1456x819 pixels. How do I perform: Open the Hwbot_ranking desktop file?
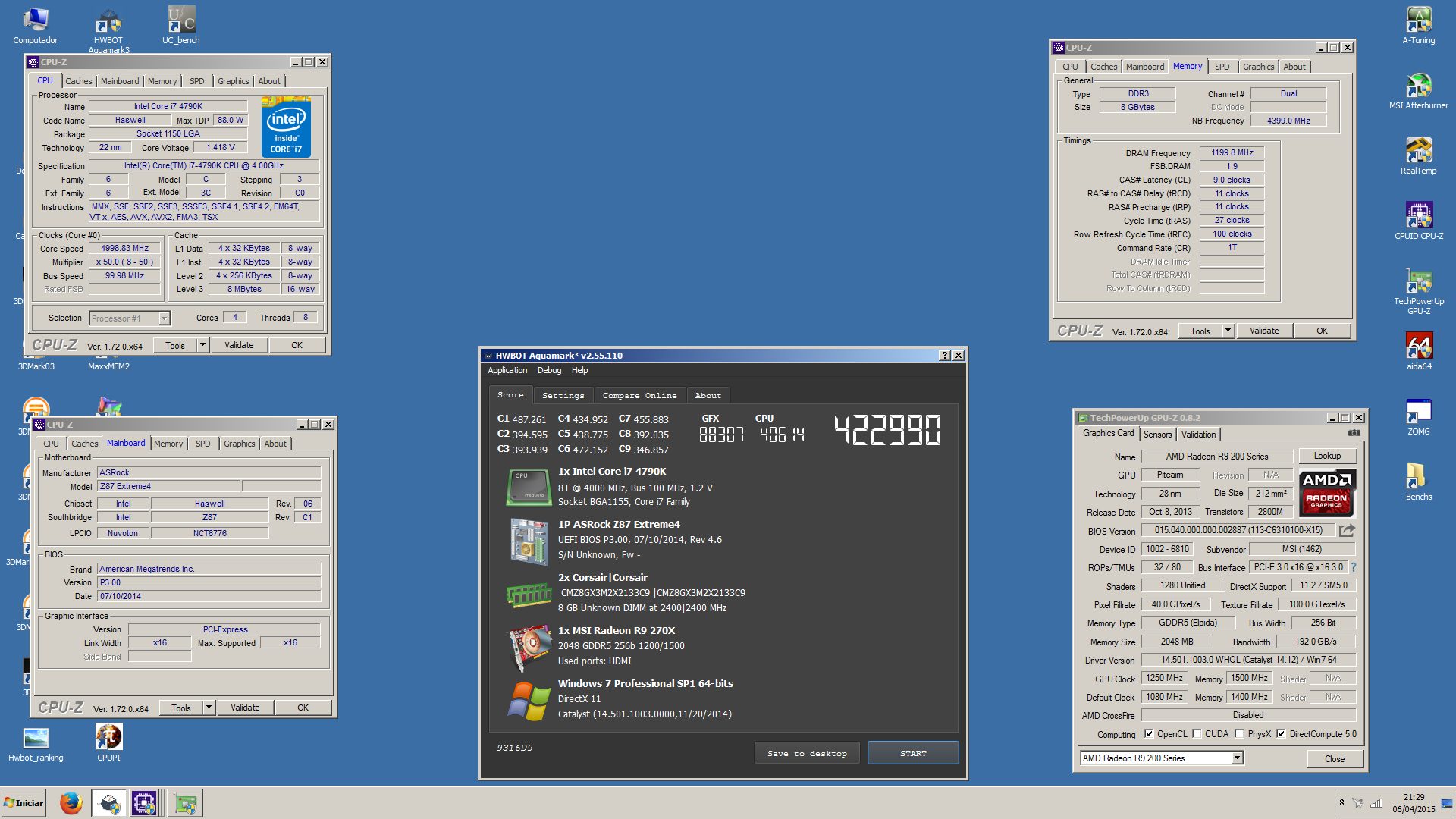tap(36, 743)
